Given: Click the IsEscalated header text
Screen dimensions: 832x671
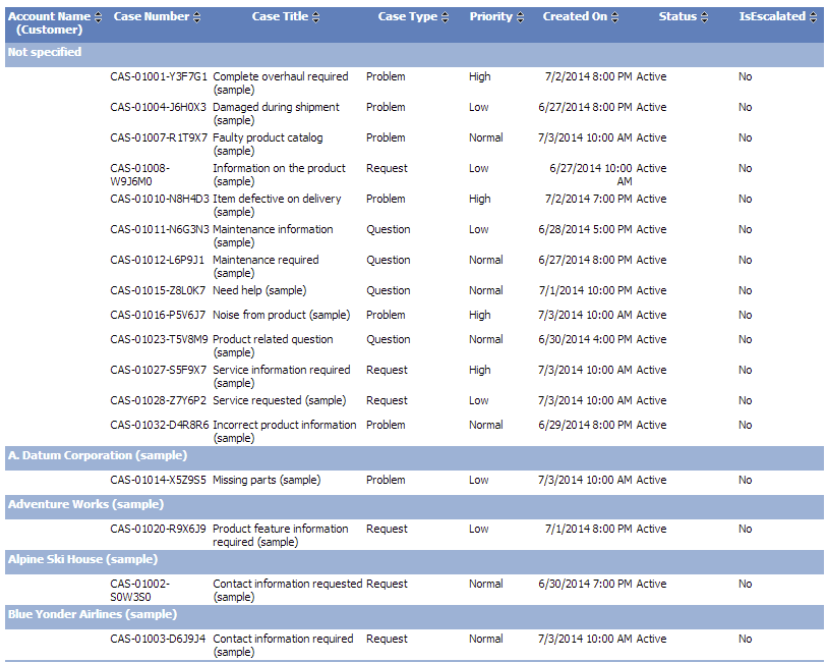Looking at the screenshot, I should pos(773,16).
